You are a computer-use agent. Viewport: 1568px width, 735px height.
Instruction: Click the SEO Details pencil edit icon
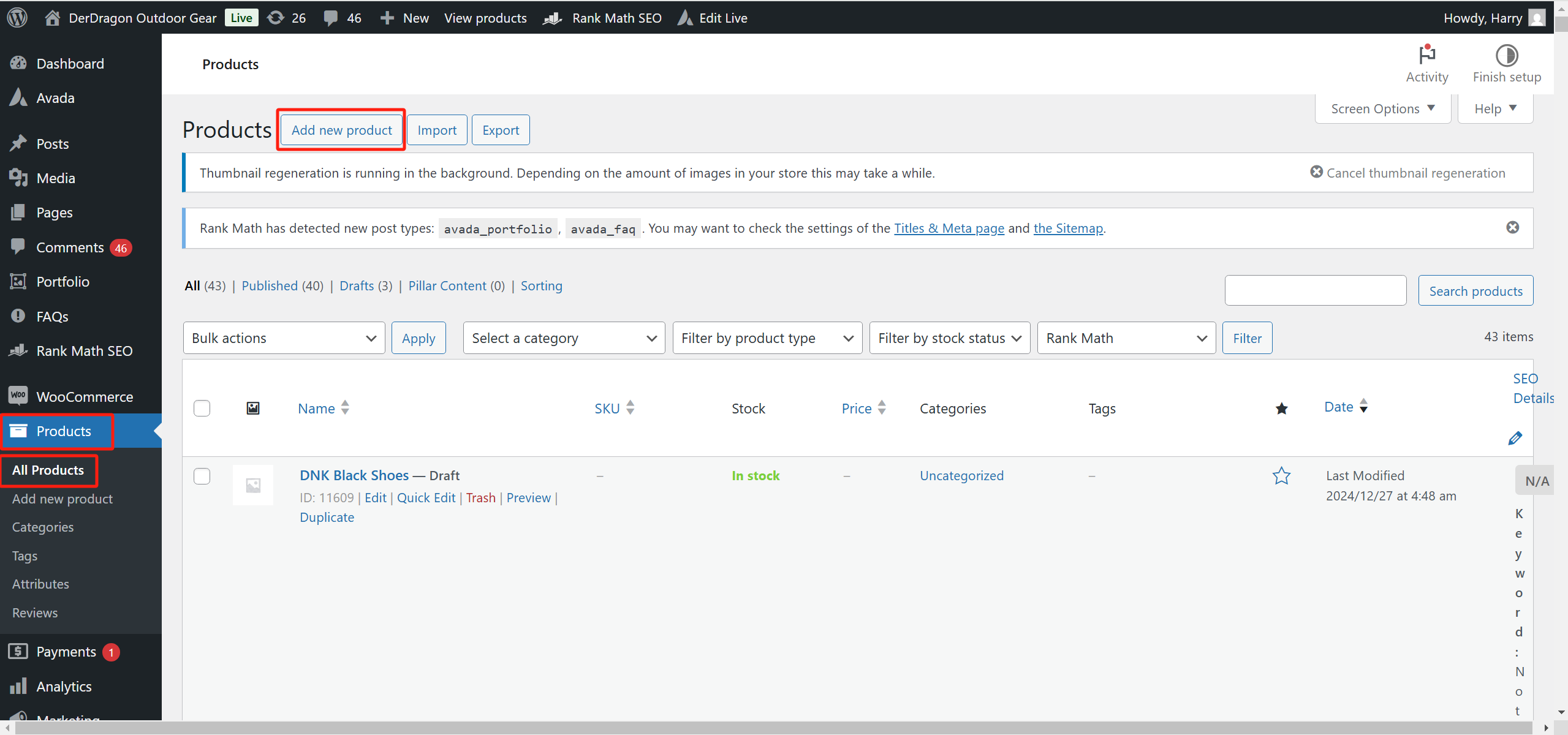coord(1515,438)
